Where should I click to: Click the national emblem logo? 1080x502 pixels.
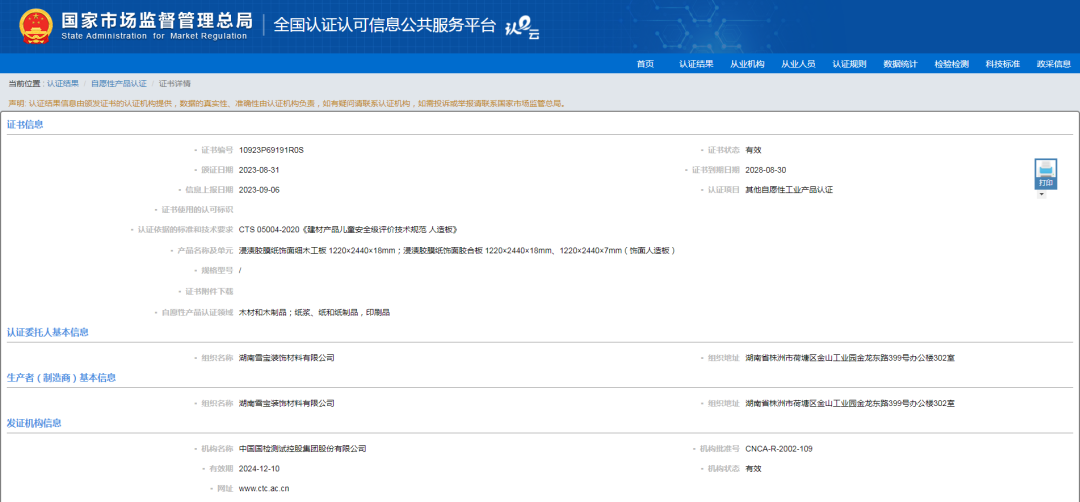tap(36, 26)
